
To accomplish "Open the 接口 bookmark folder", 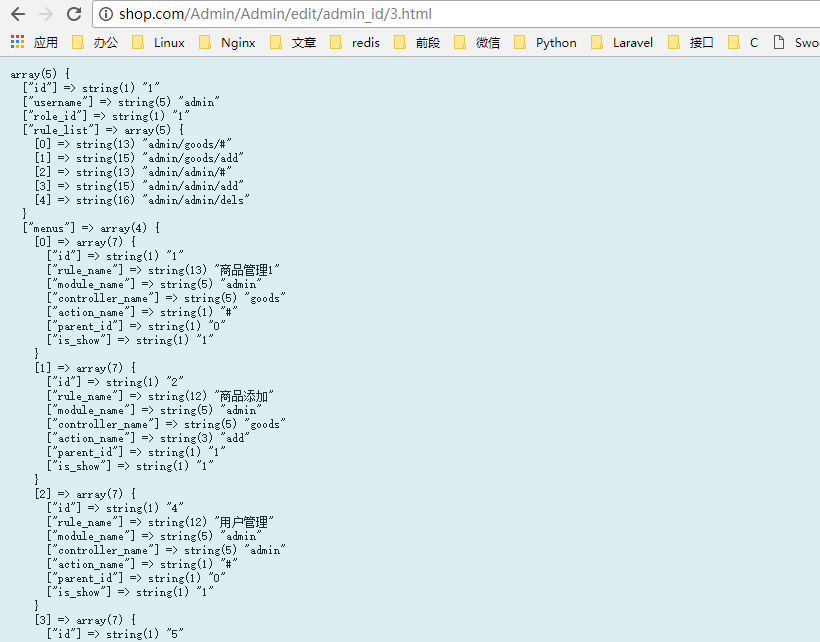I will (691, 42).
